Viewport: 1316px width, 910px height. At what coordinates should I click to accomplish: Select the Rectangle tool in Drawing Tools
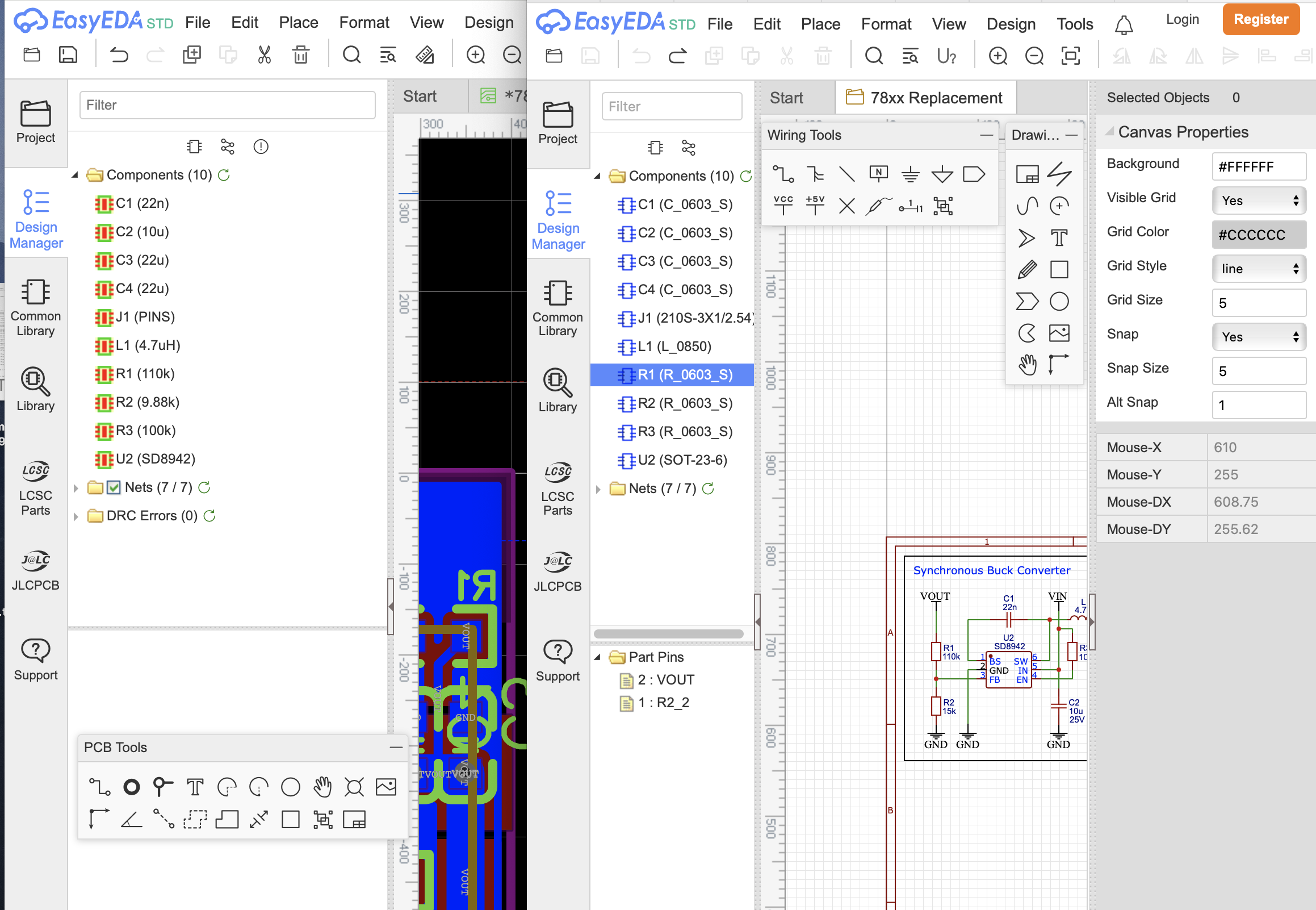click(1059, 269)
